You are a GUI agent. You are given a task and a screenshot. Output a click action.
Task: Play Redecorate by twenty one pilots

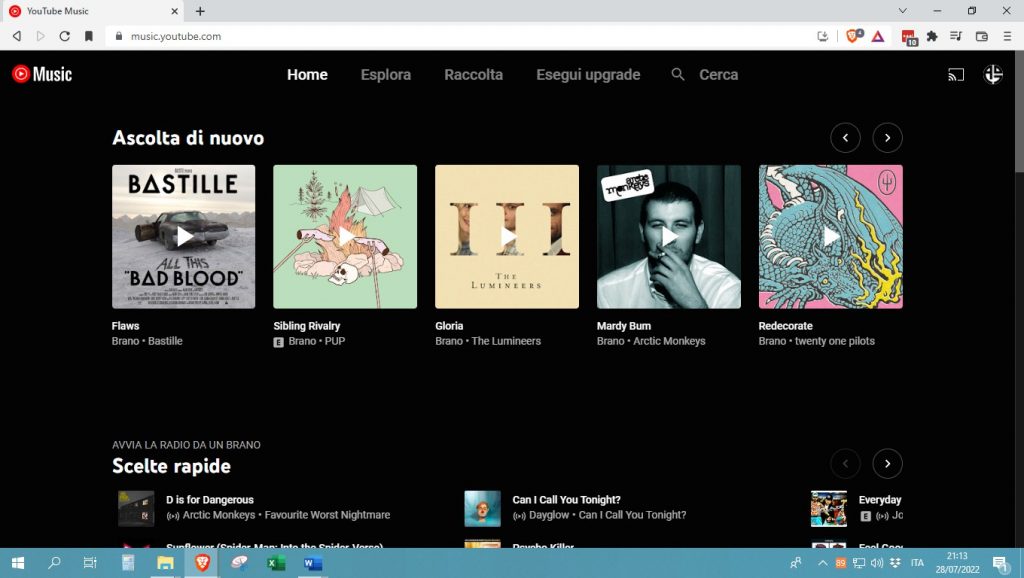tap(830, 236)
